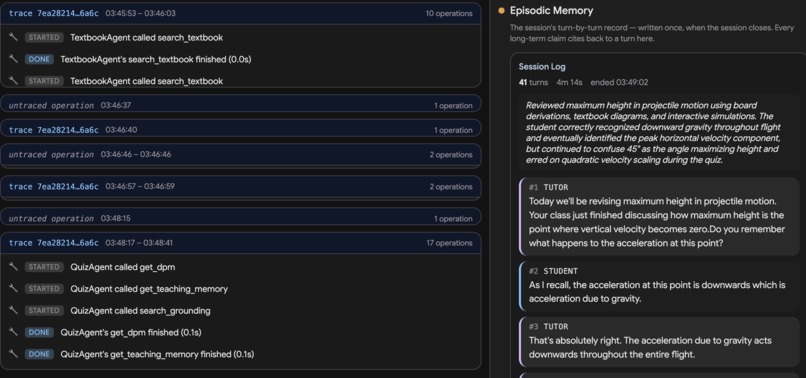The height and width of the screenshot is (378, 806).
Task: Click the "ended 03:49:02" label
Action: pos(619,82)
